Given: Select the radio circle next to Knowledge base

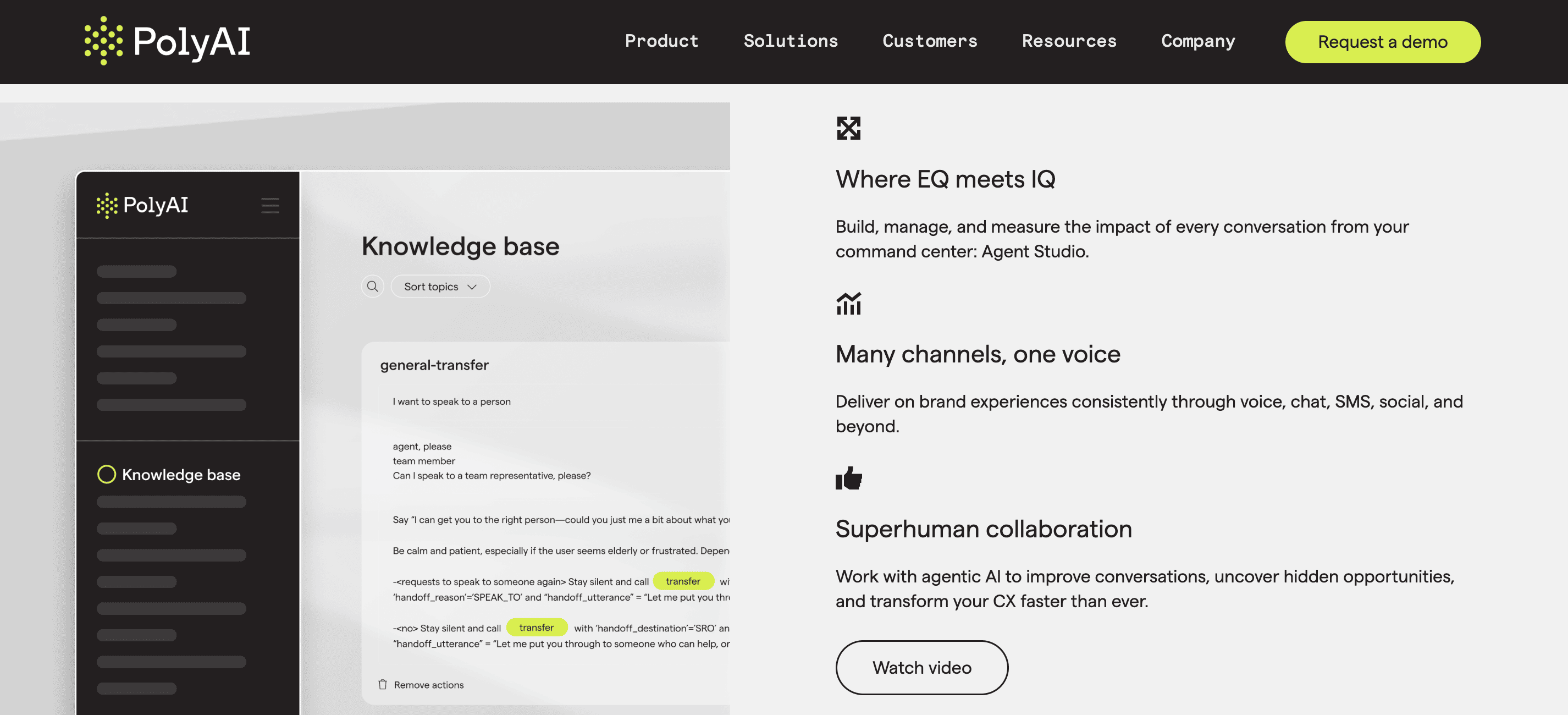Looking at the screenshot, I should tap(107, 474).
